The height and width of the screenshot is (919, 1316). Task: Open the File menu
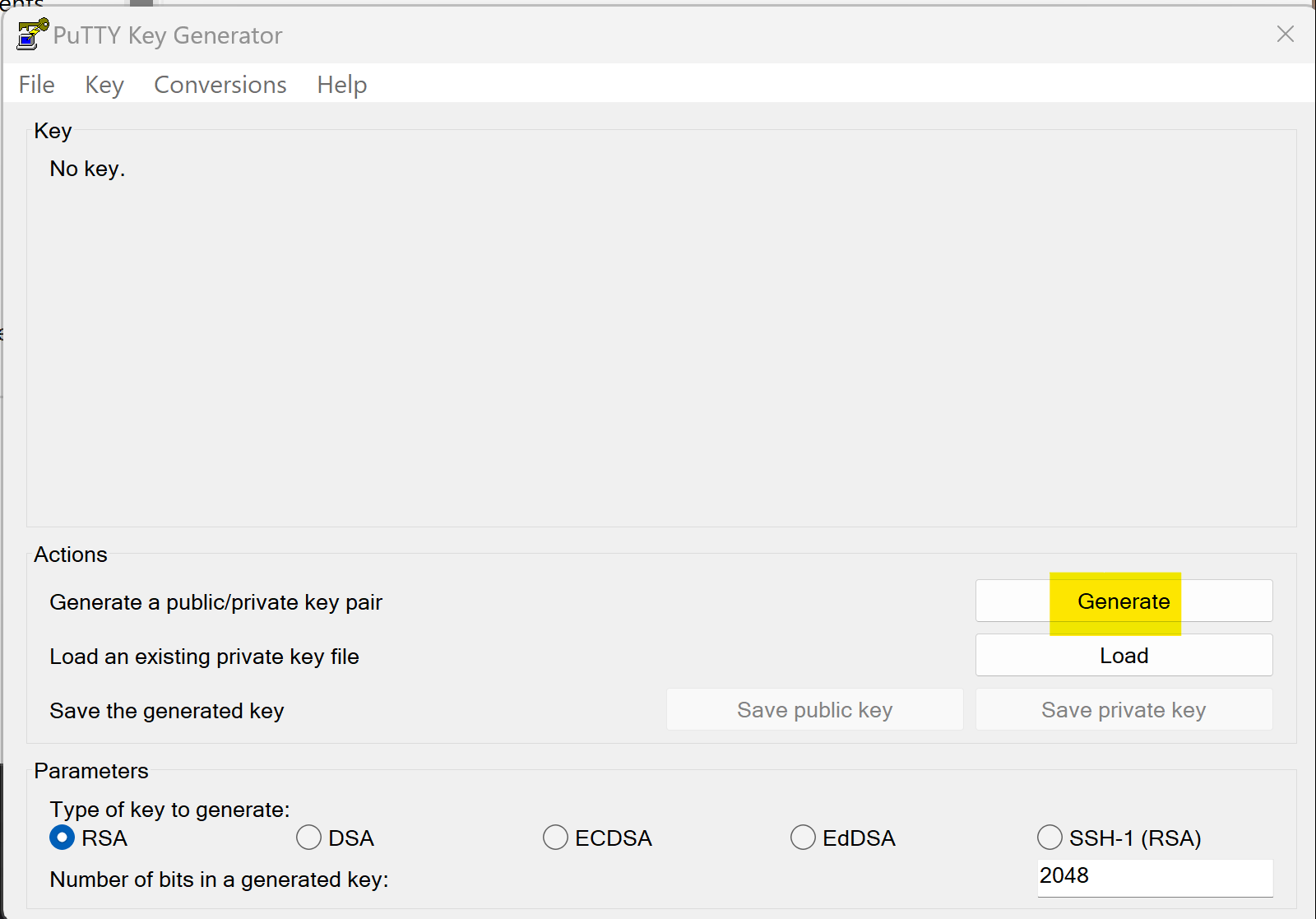(37, 85)
